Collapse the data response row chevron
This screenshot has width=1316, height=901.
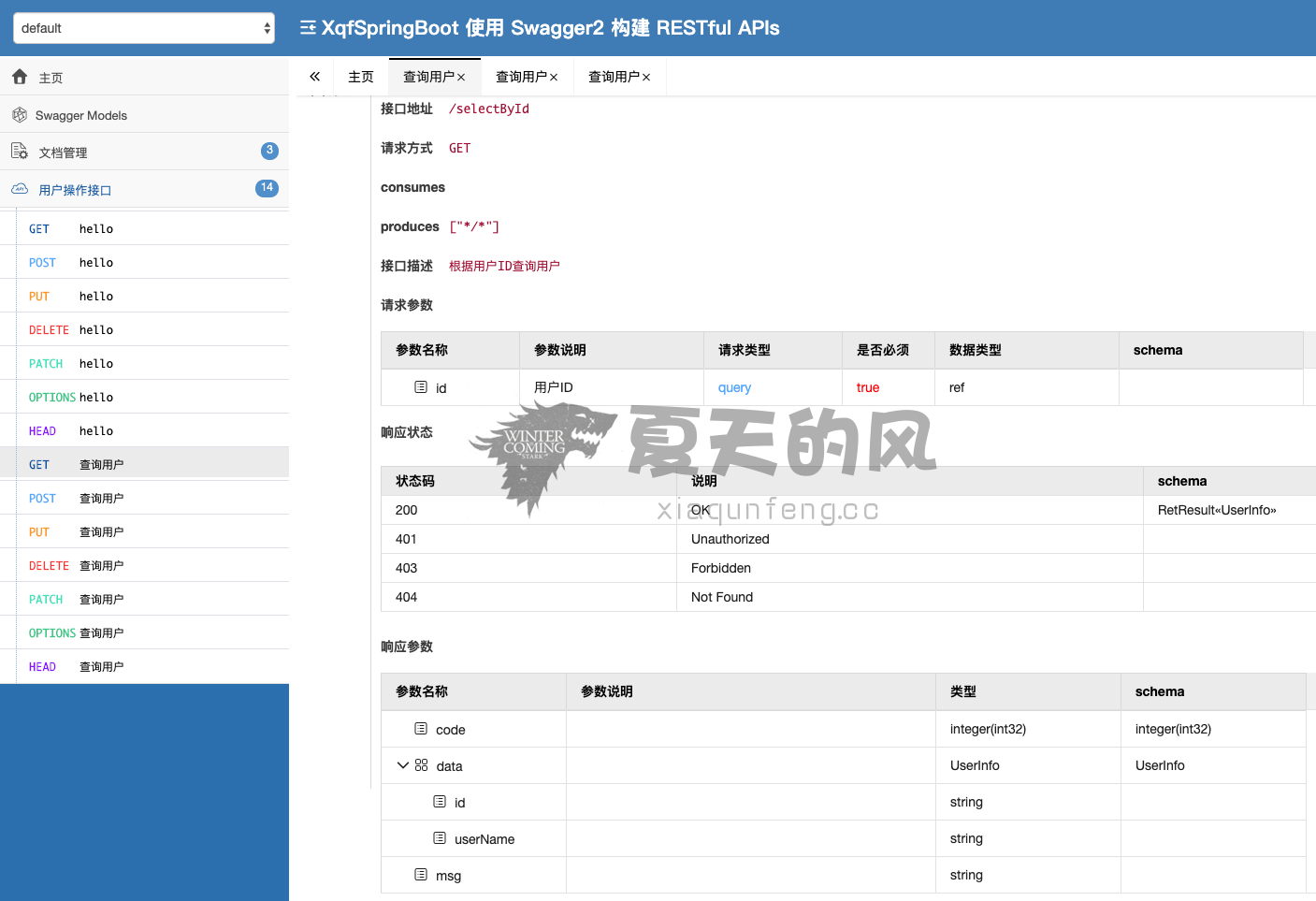pos(403,765)
